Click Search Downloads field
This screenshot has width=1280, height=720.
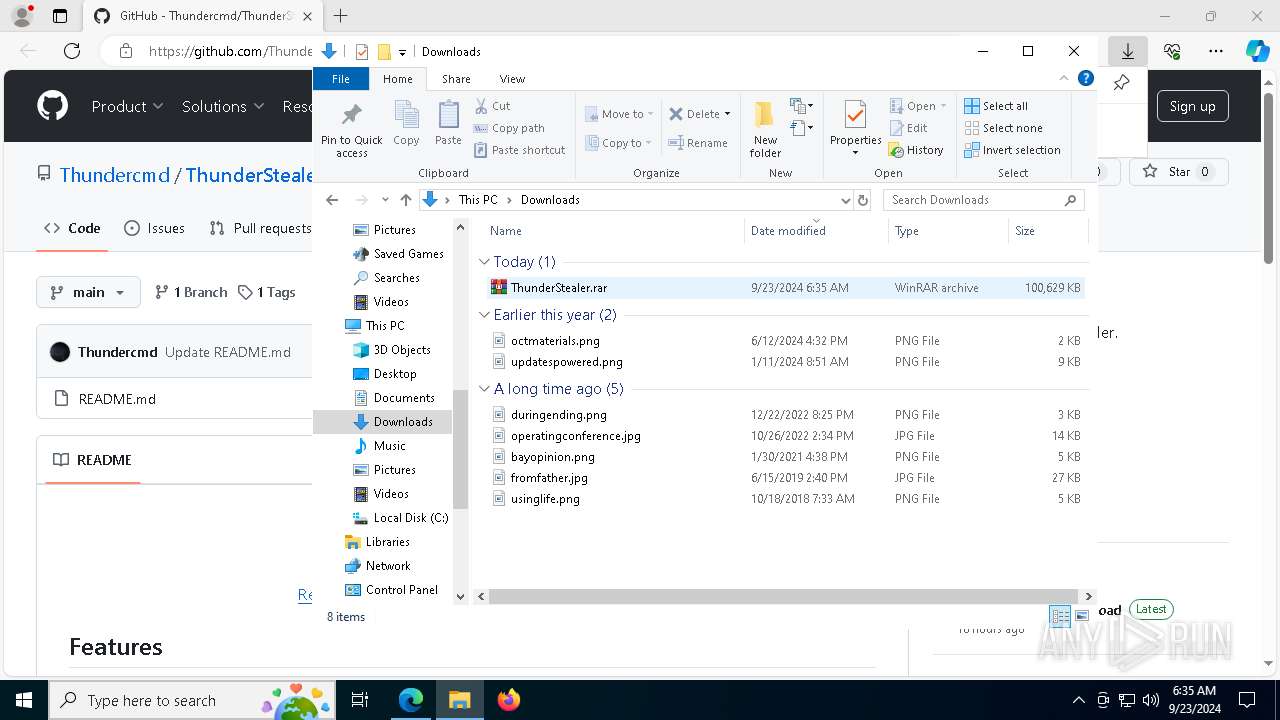[983, 200]
